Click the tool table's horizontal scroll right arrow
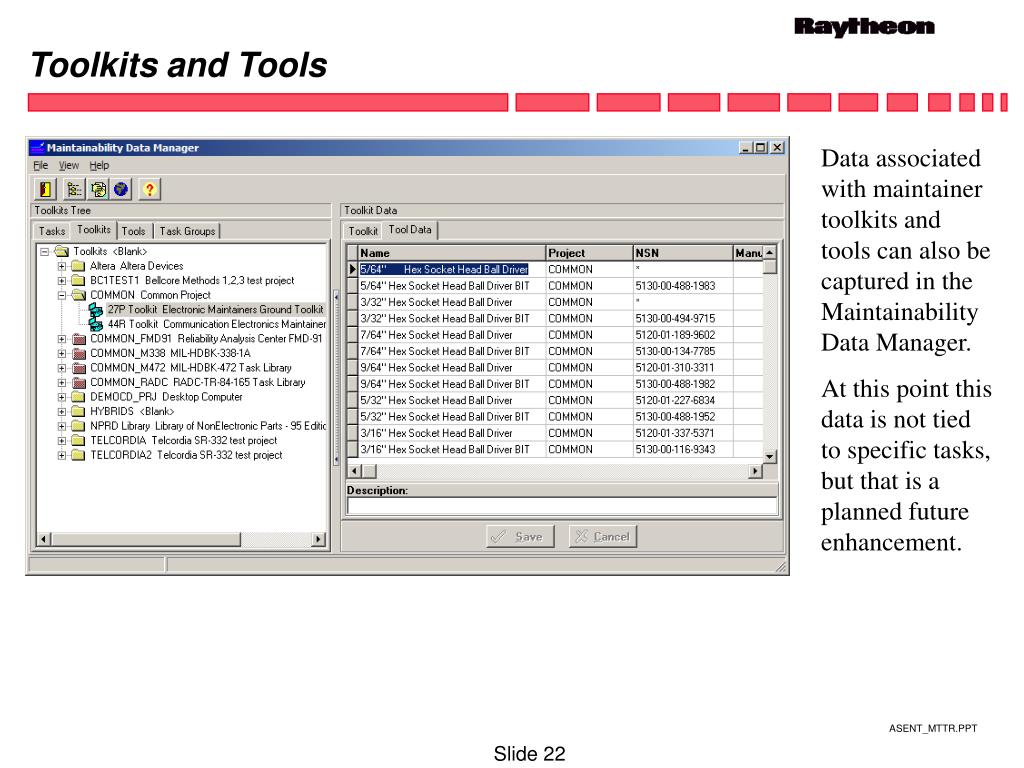The image size is (1024, 768). tap(756, 471)
